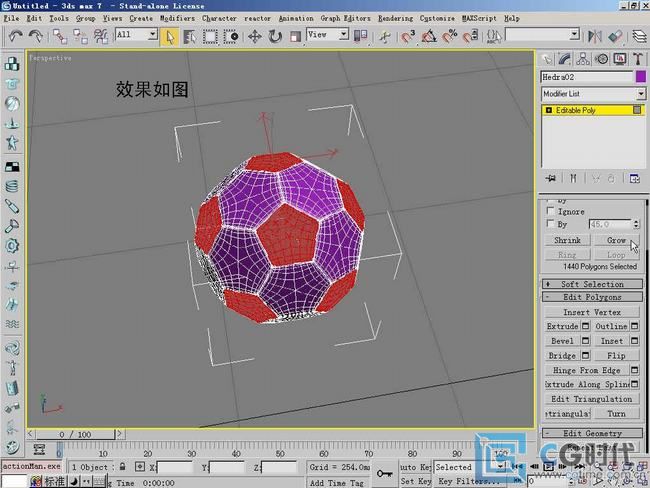The height and width of the screenshot is (488, 650).
Task: Activate the Select and Rotate tool
Action: [x=275, y=36]
